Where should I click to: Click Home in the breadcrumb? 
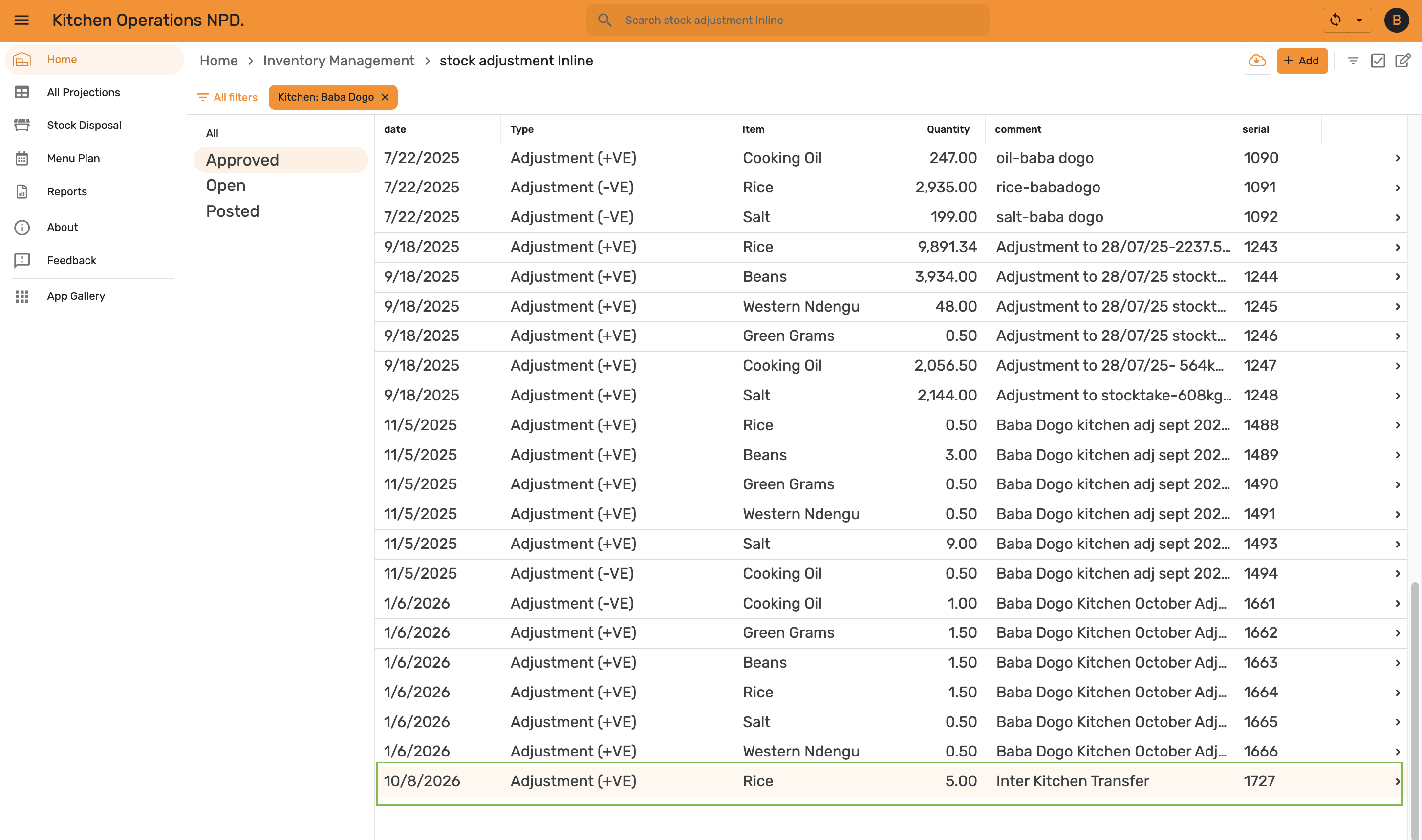(x=218, y=61)
